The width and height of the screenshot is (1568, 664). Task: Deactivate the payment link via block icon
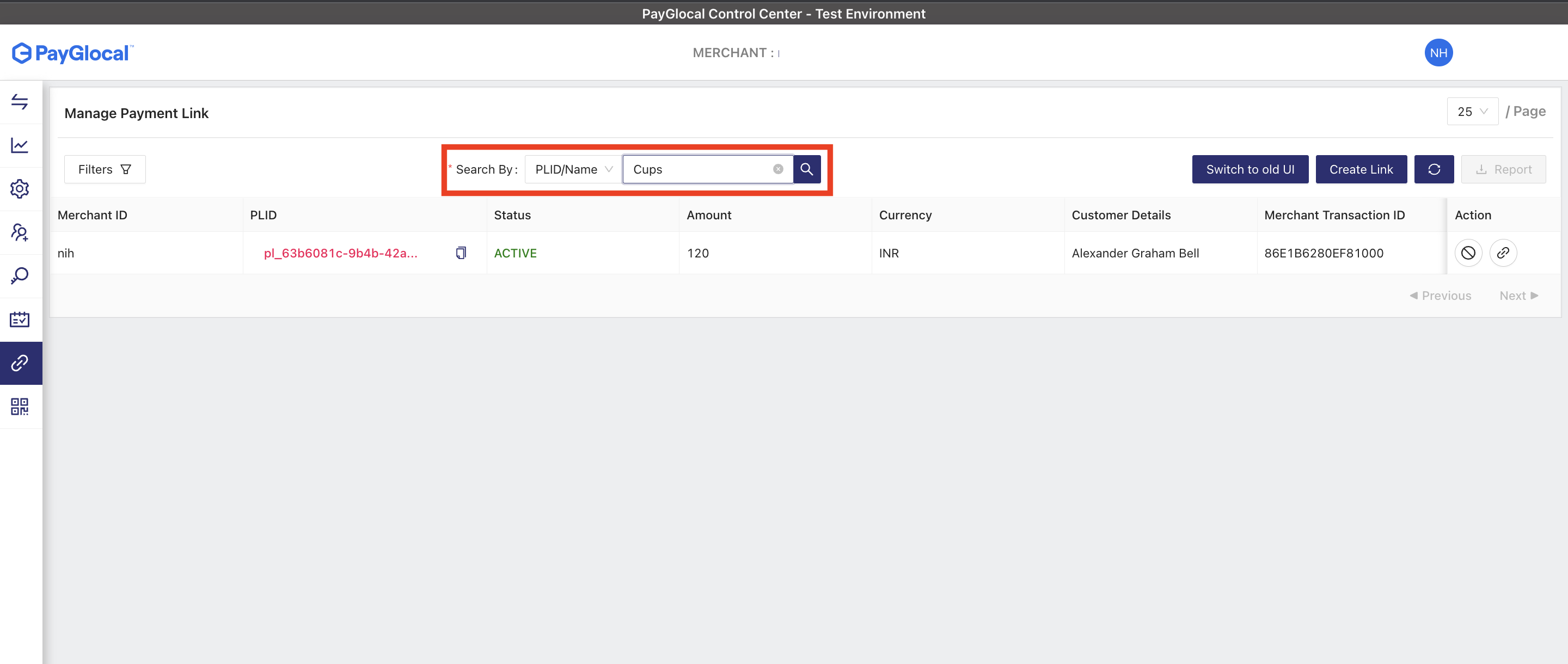coord(1468,253)
